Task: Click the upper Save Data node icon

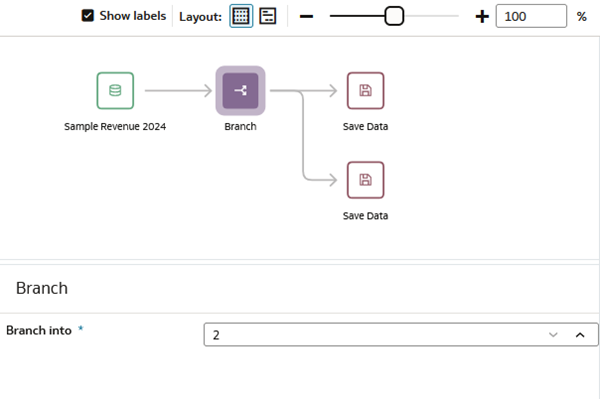Action: 365,91
